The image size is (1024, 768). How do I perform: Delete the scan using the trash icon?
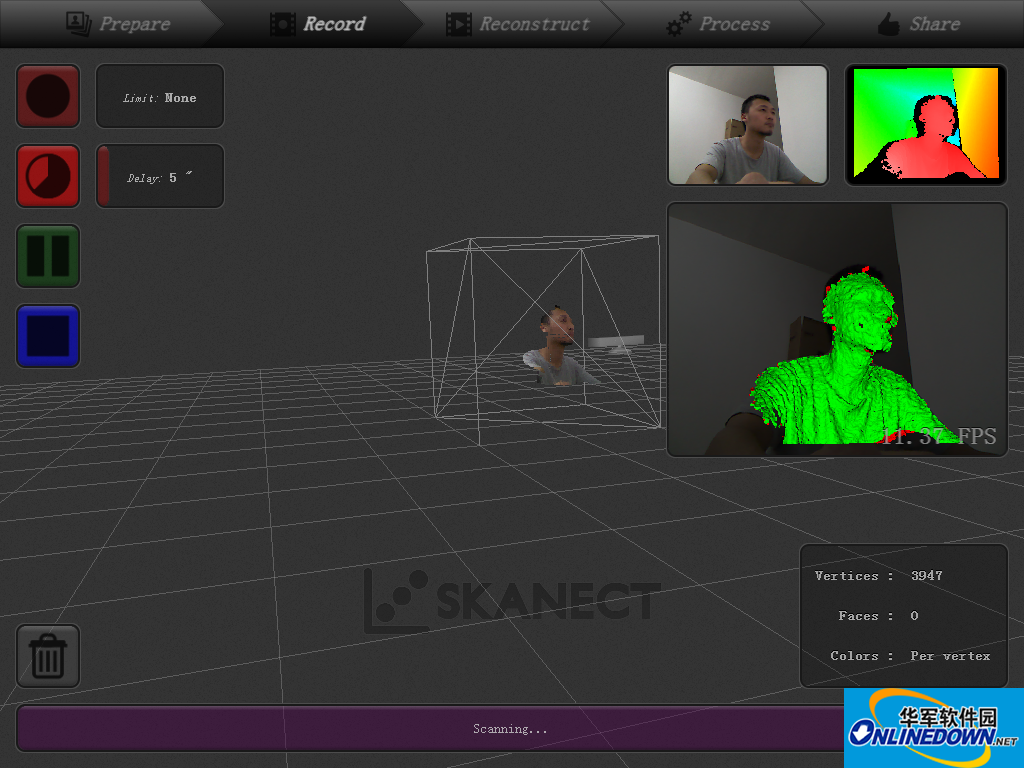click(x=48, y=656)
